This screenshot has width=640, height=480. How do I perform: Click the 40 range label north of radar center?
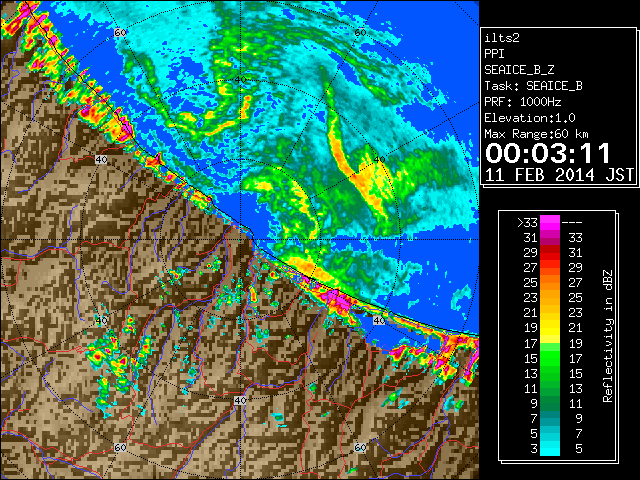click(240, 80)
